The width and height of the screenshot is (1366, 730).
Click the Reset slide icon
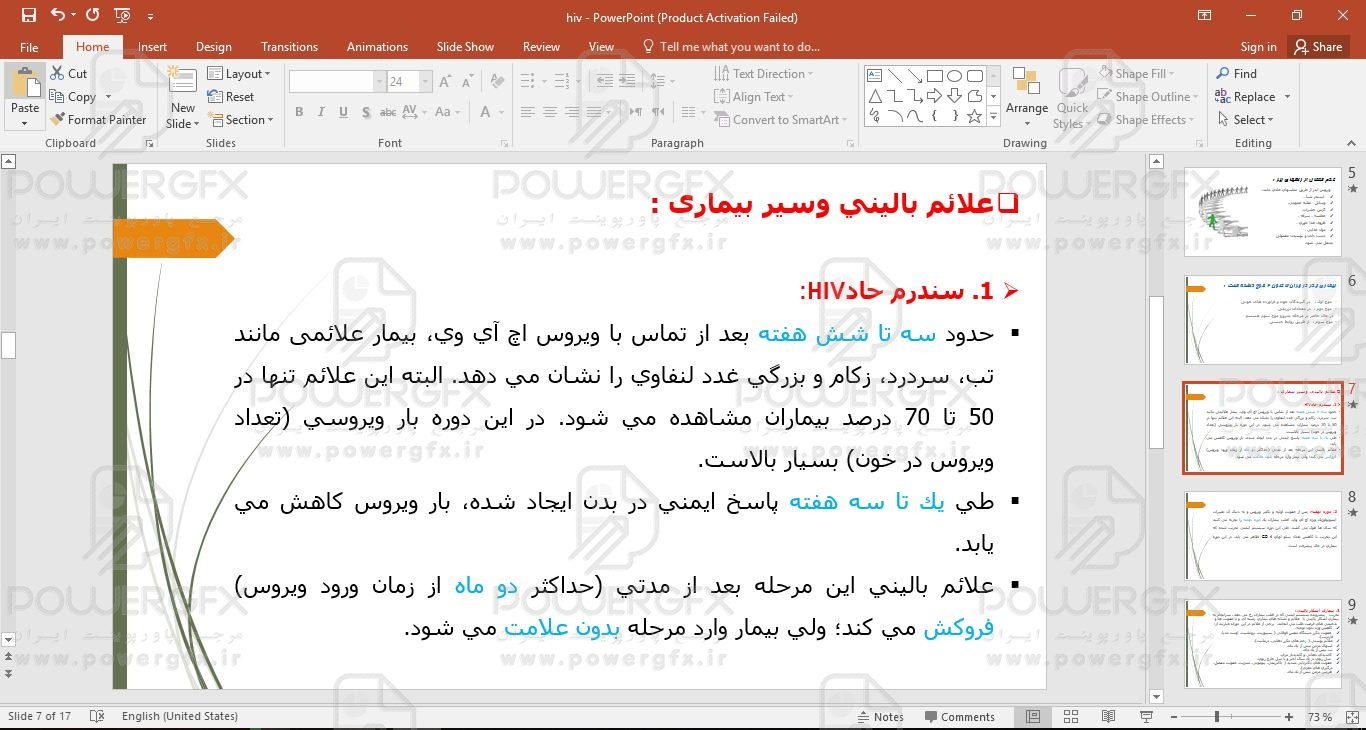216,97
